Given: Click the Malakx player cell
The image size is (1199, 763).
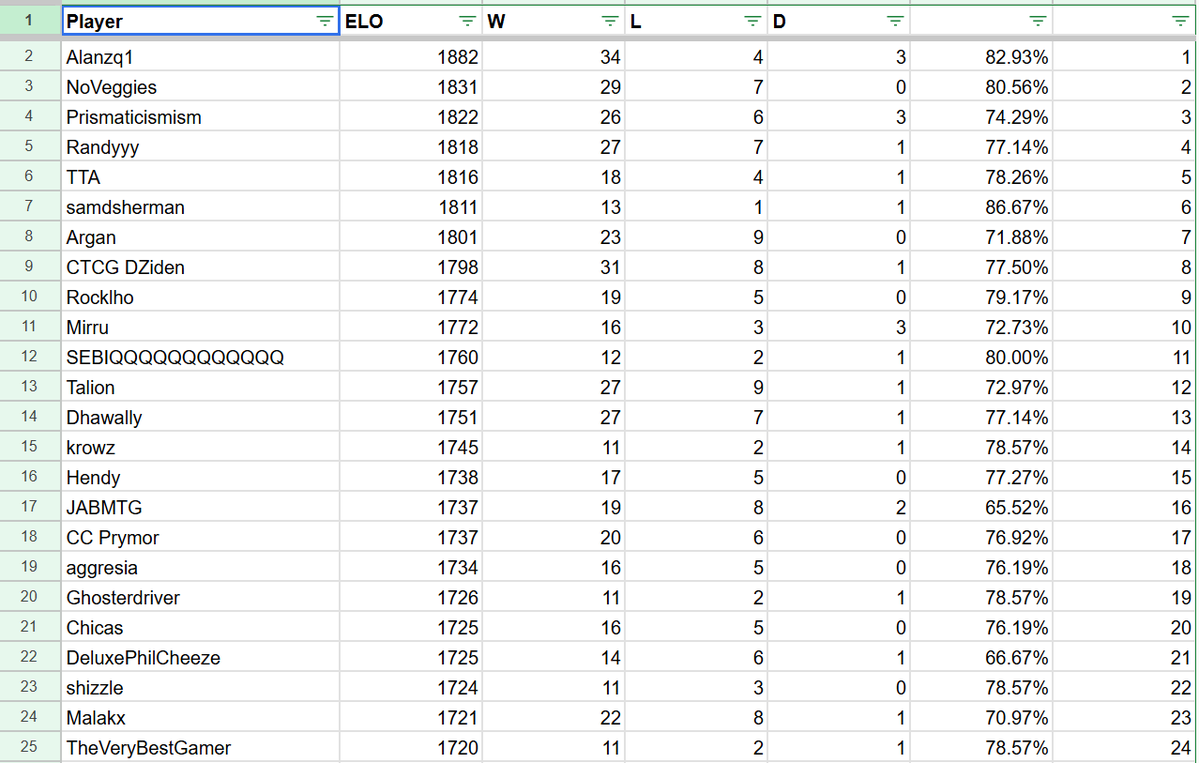Looking at the screenshot, I should coord(200,718).
